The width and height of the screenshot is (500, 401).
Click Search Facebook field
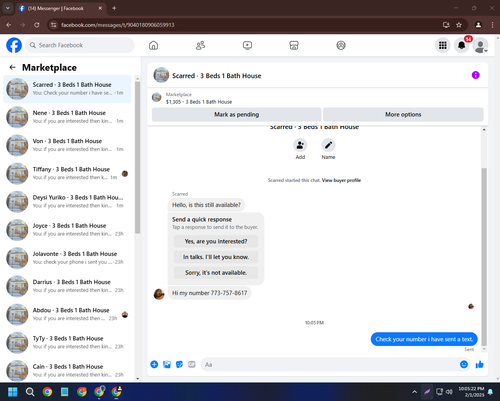point(80,45)
